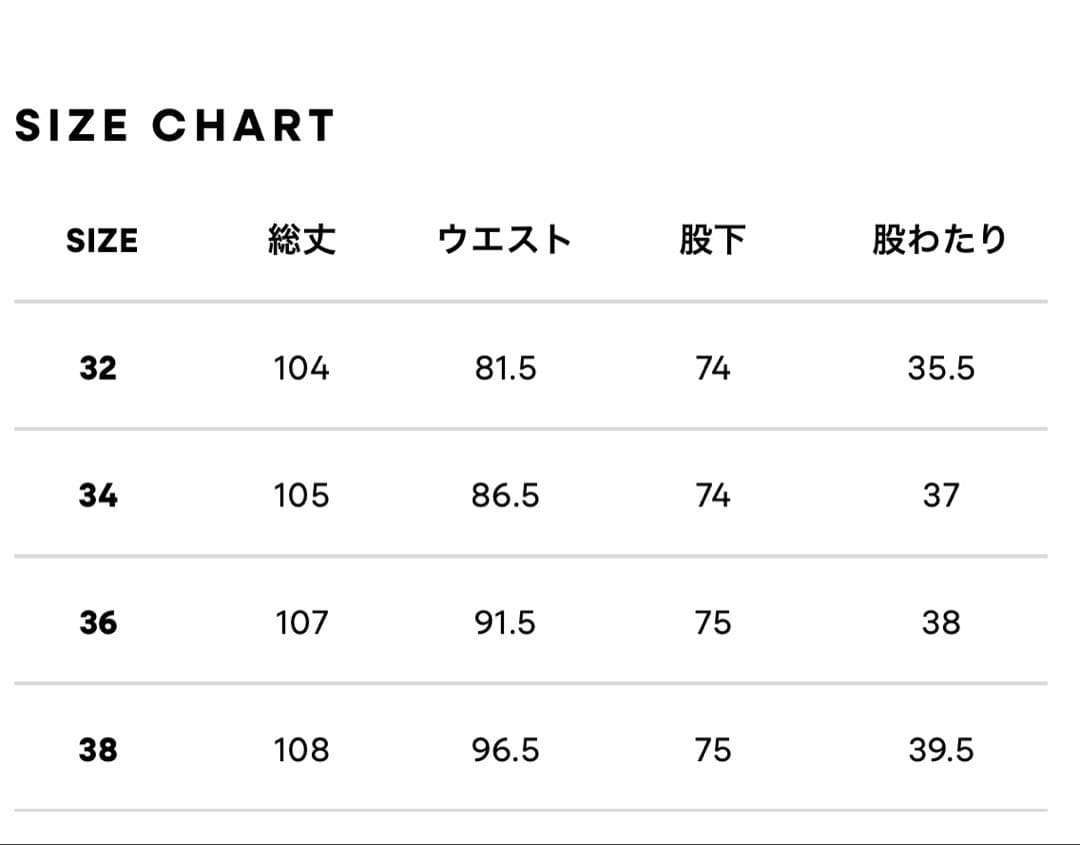Click total length value 107

click(301, 623)
